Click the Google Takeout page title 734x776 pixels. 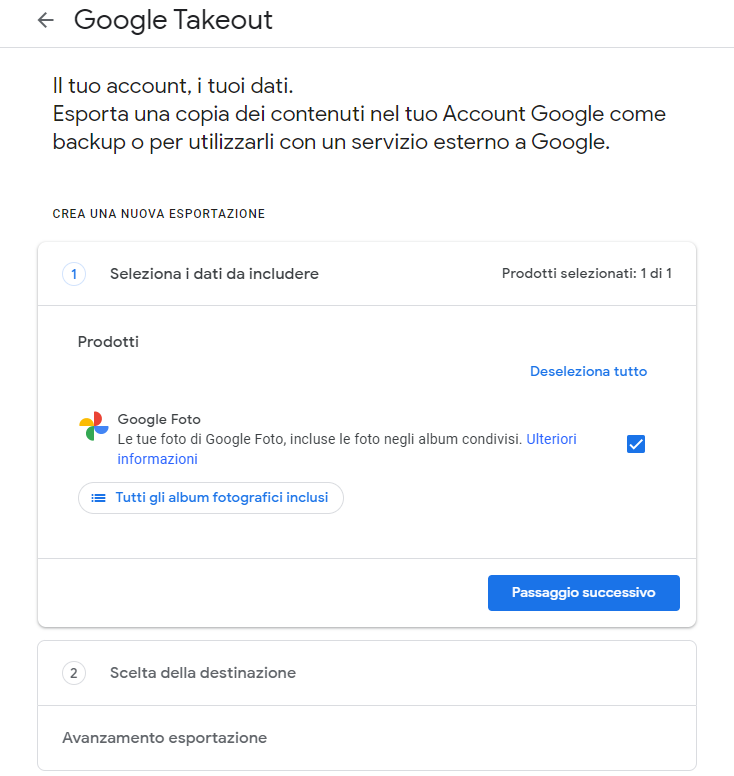tap(173, 20)
